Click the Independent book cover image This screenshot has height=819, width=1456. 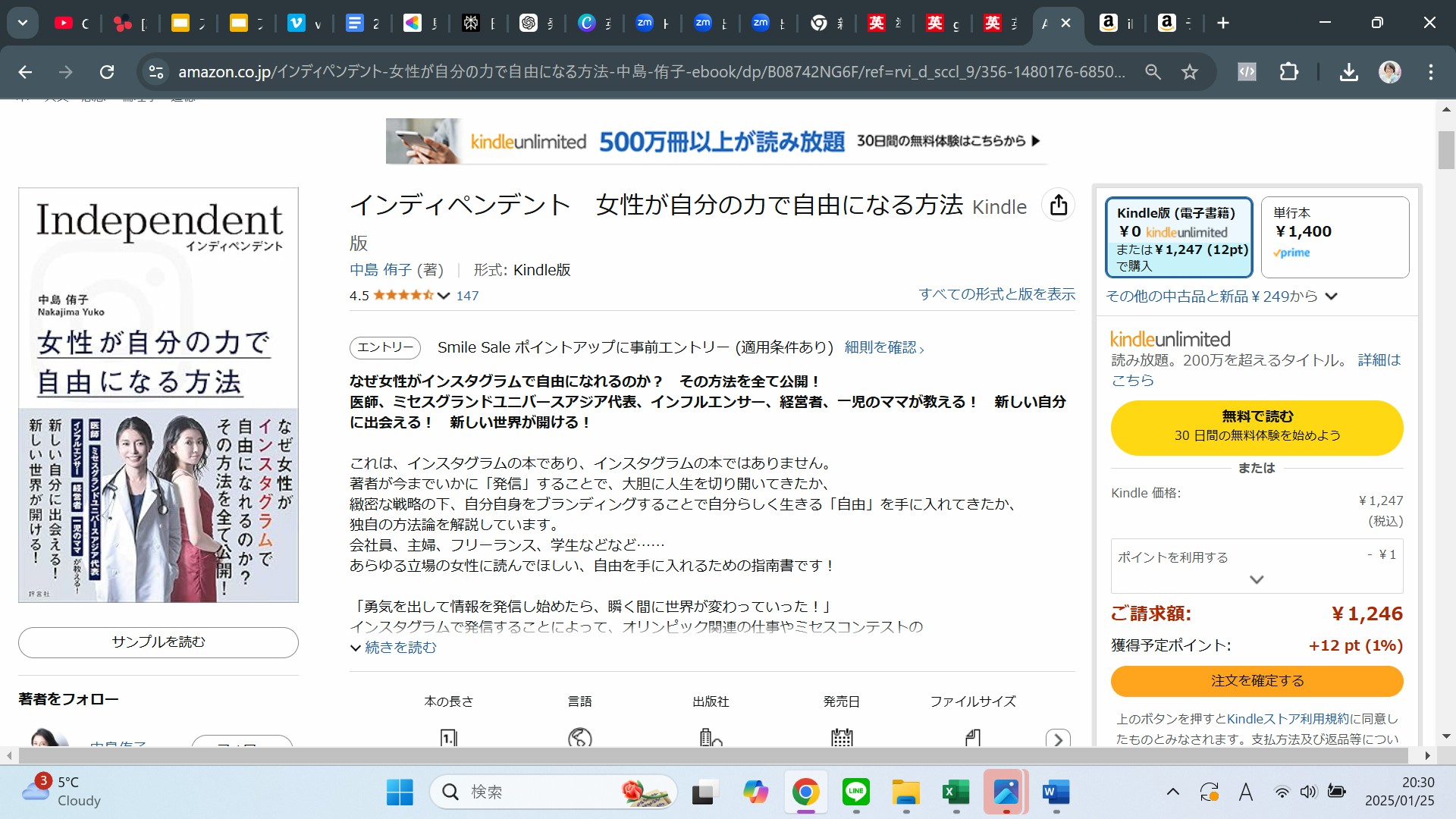click(158, 395)
